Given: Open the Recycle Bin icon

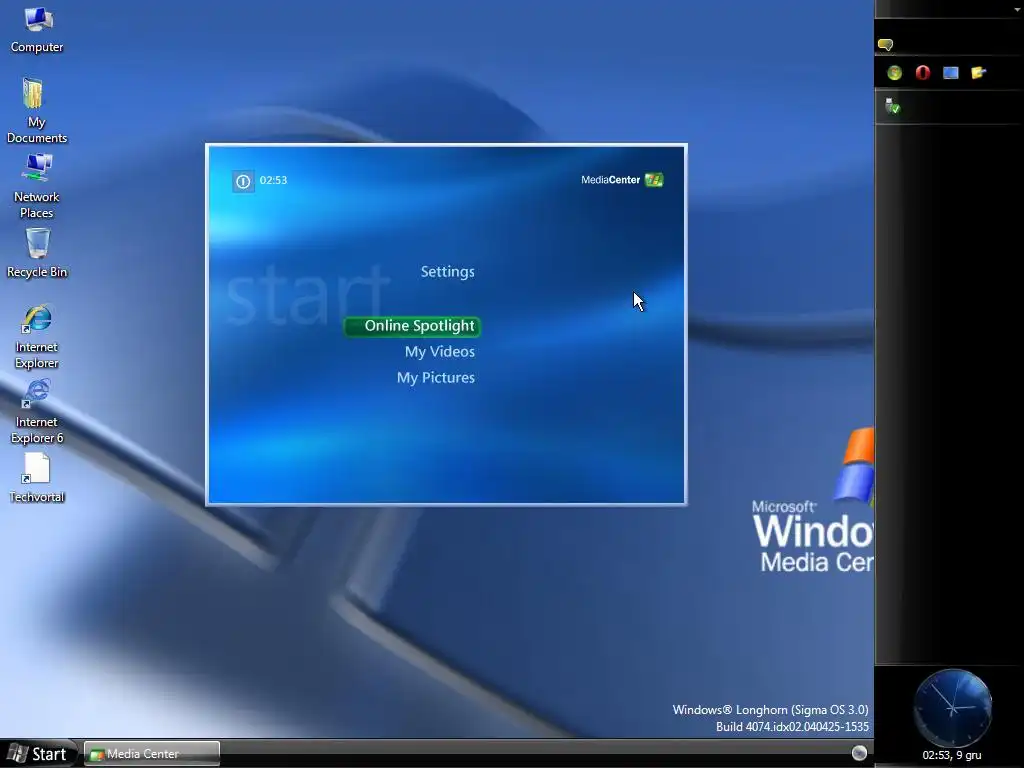Looking at the screenshot, I should coord(37,253).
